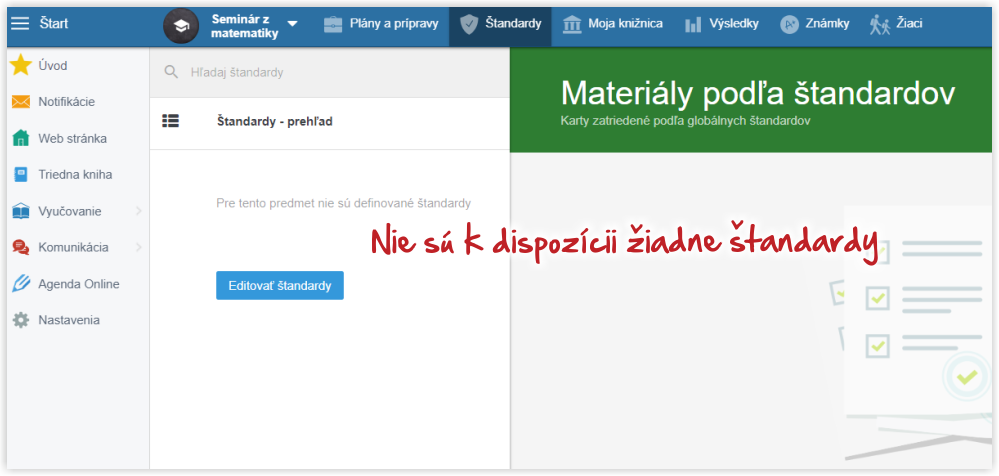
Task: Click the Výsledky bar chart icon
Action: [x=693, y=25]
